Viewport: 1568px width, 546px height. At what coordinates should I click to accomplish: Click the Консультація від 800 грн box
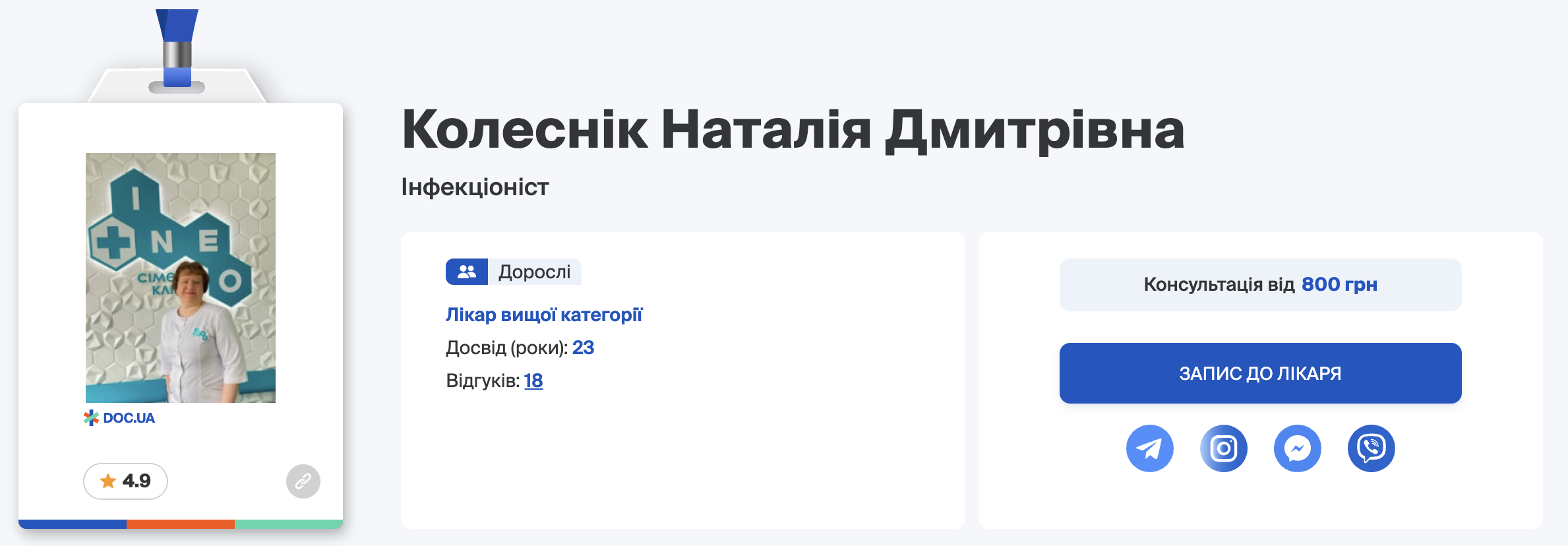pos(1260,285)
